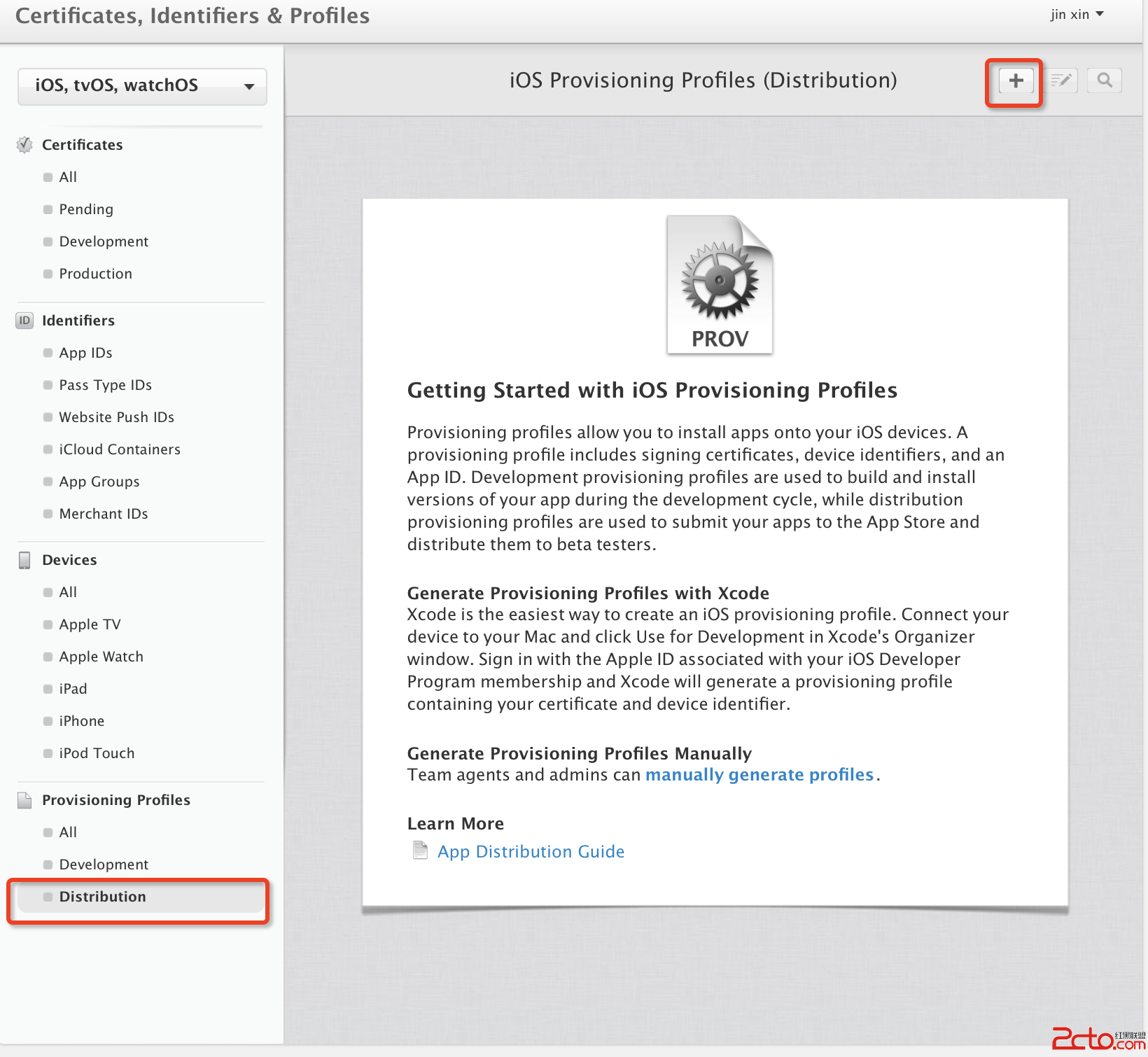The width and height of the screenshot is (1148, 1057).
Task: Open iCloud Containers
Action: coord(120,449)
